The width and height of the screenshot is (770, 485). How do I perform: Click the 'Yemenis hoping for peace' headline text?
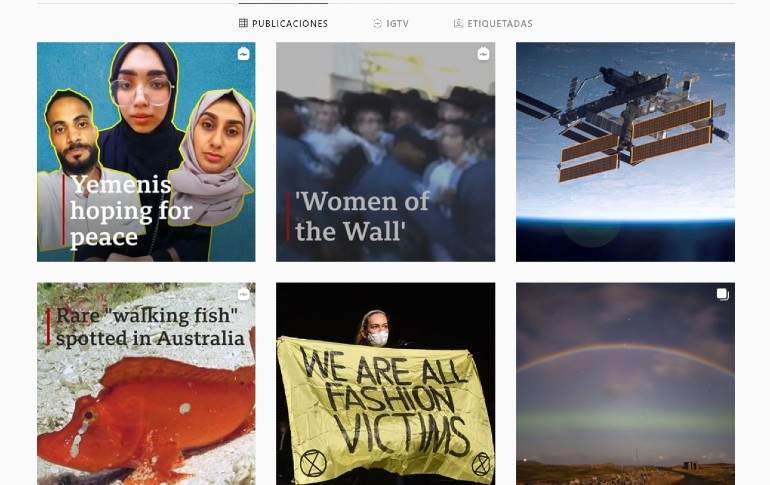click(131, 211)
